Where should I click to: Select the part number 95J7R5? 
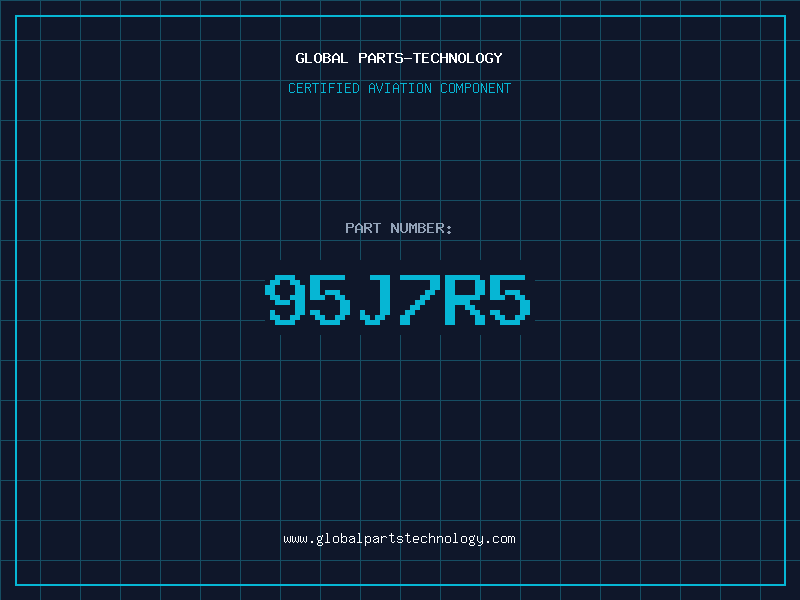[x=398, y=299]
